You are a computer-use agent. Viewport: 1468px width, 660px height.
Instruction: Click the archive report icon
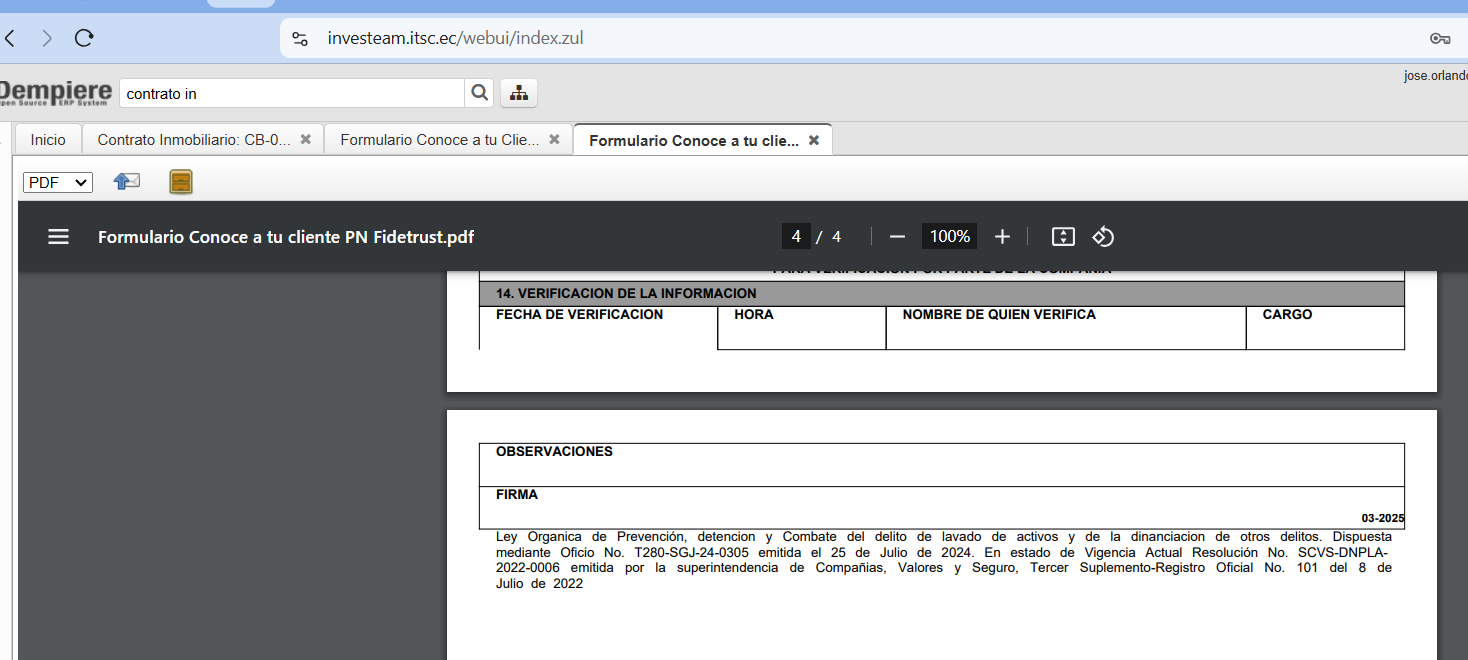point(181,182)
